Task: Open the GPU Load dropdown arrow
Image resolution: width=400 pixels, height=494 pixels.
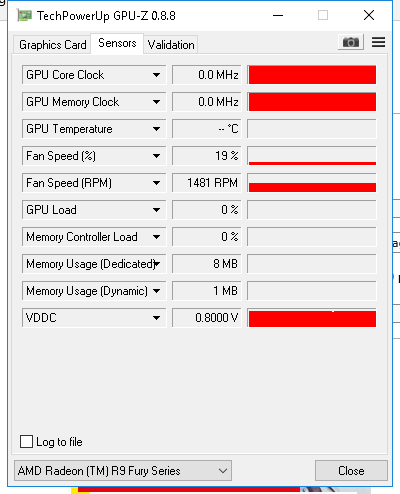Action: point(156,210)
